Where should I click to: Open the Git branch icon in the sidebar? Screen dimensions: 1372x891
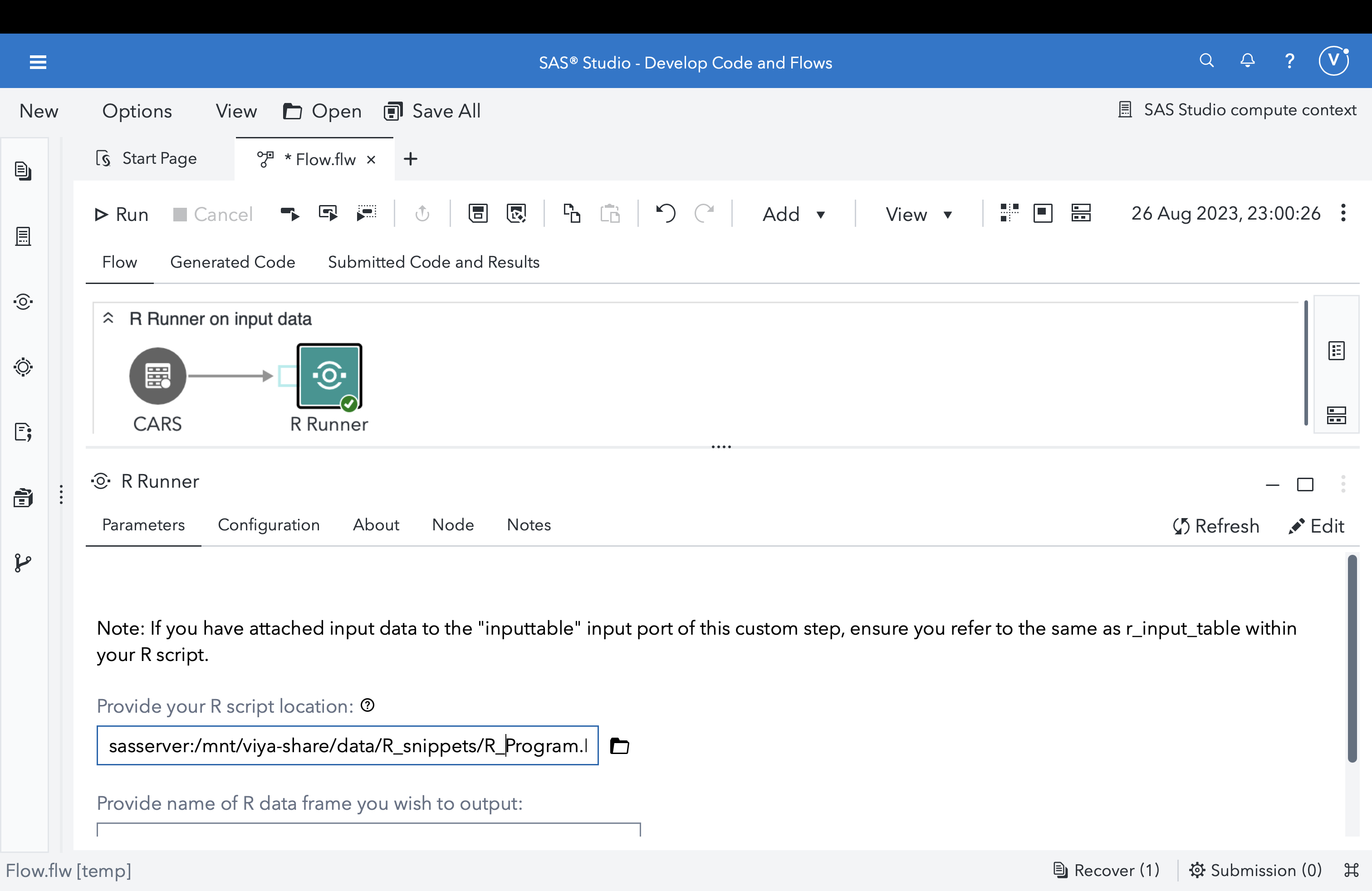coord(23,563)
